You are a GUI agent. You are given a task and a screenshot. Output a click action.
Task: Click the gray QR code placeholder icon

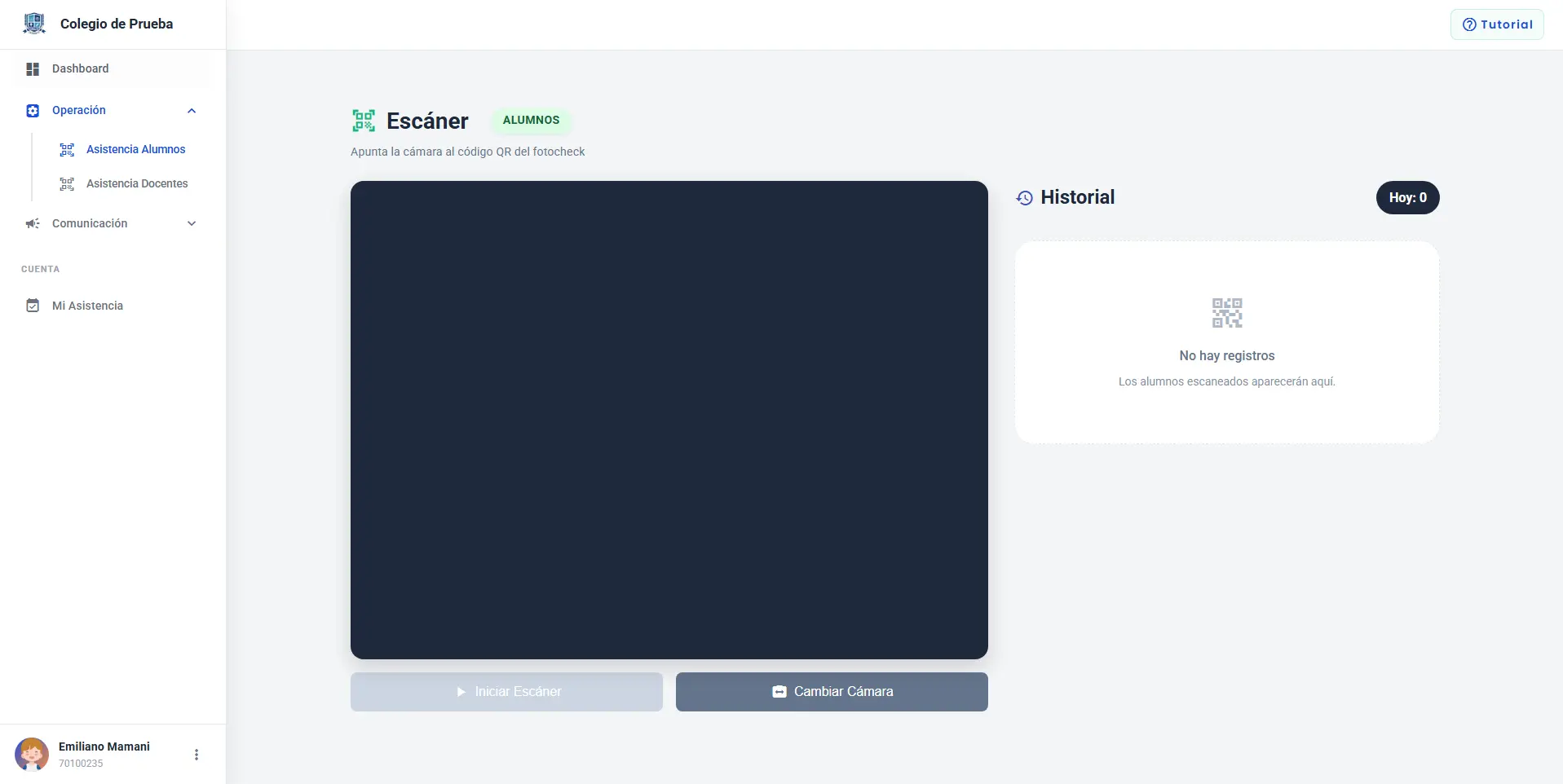pos(1227,313)
